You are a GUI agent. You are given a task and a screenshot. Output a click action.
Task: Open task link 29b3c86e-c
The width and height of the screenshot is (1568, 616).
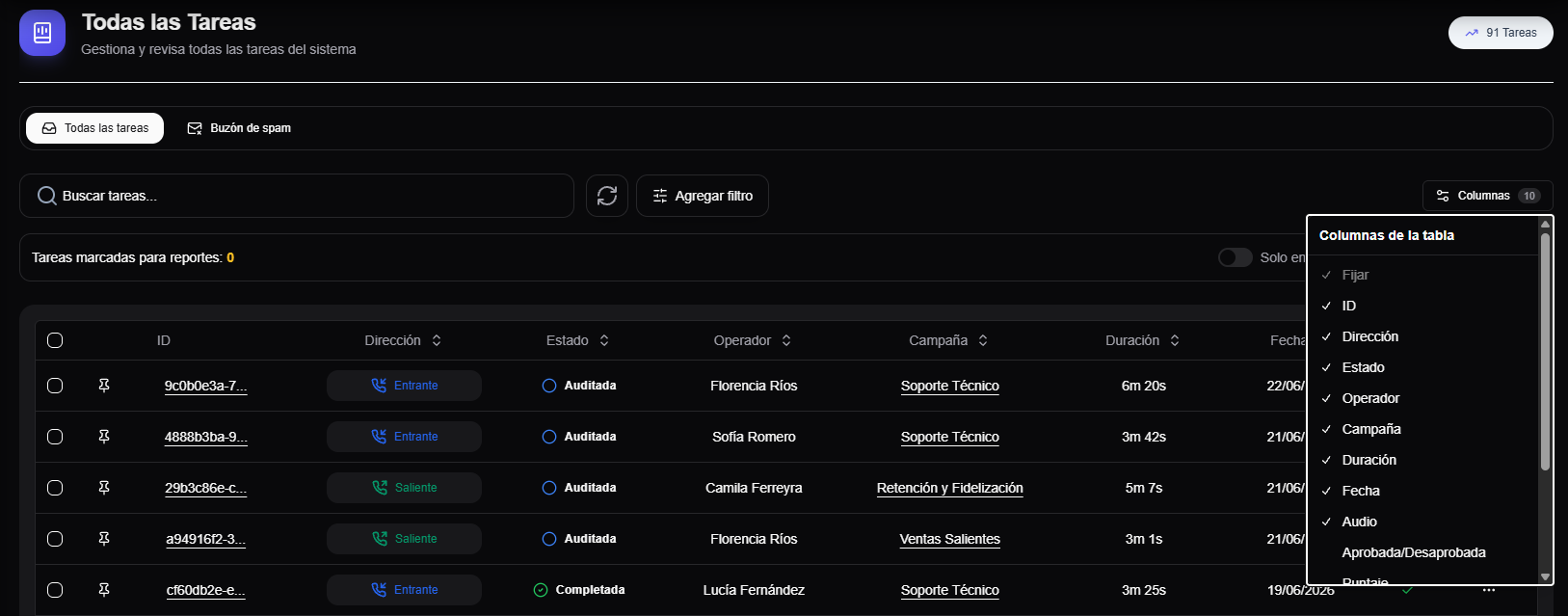(206, 488)
